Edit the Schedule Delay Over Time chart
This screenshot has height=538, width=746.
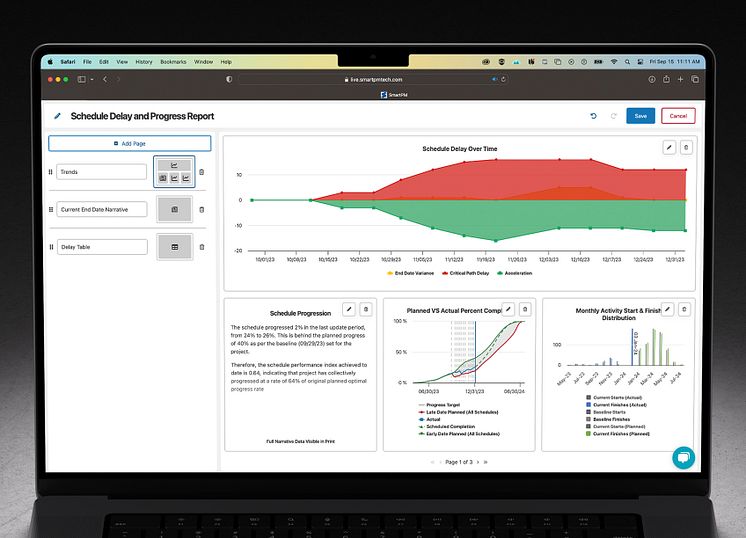pyautogui.click(x=669, y=147)
